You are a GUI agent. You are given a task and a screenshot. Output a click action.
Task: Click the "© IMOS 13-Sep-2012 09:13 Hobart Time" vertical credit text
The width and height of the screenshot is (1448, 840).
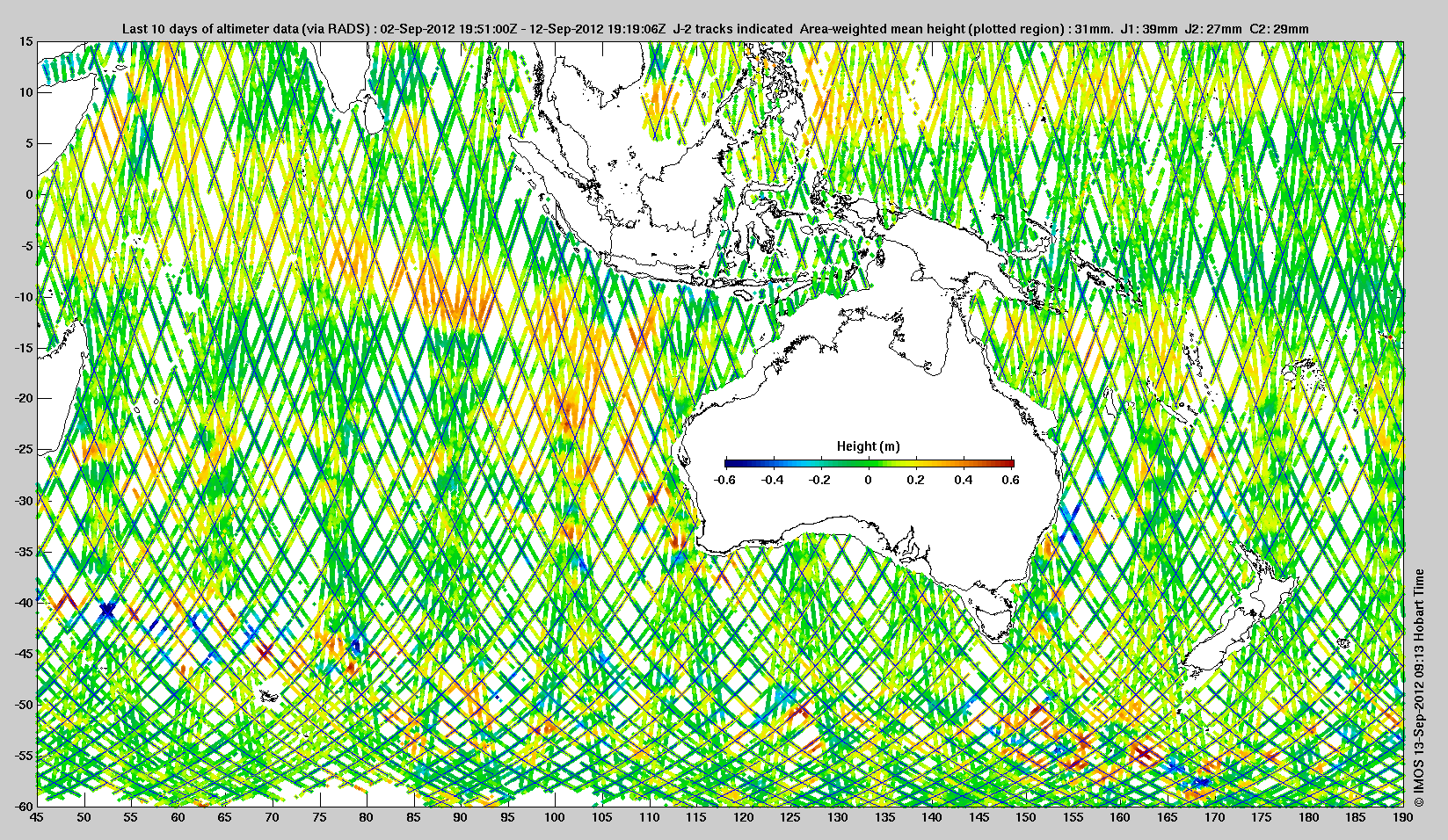tap(1418, 688)
